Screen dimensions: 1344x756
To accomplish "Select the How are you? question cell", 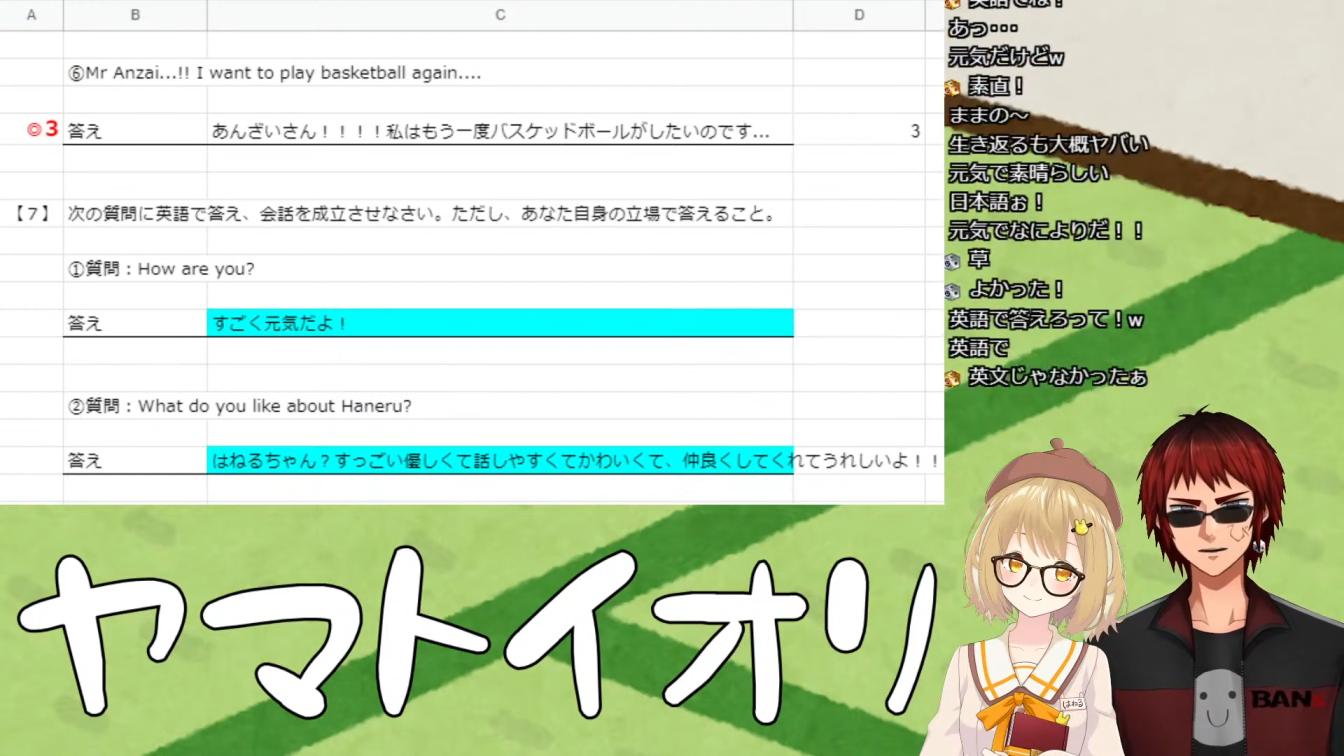I will point(162,269).
